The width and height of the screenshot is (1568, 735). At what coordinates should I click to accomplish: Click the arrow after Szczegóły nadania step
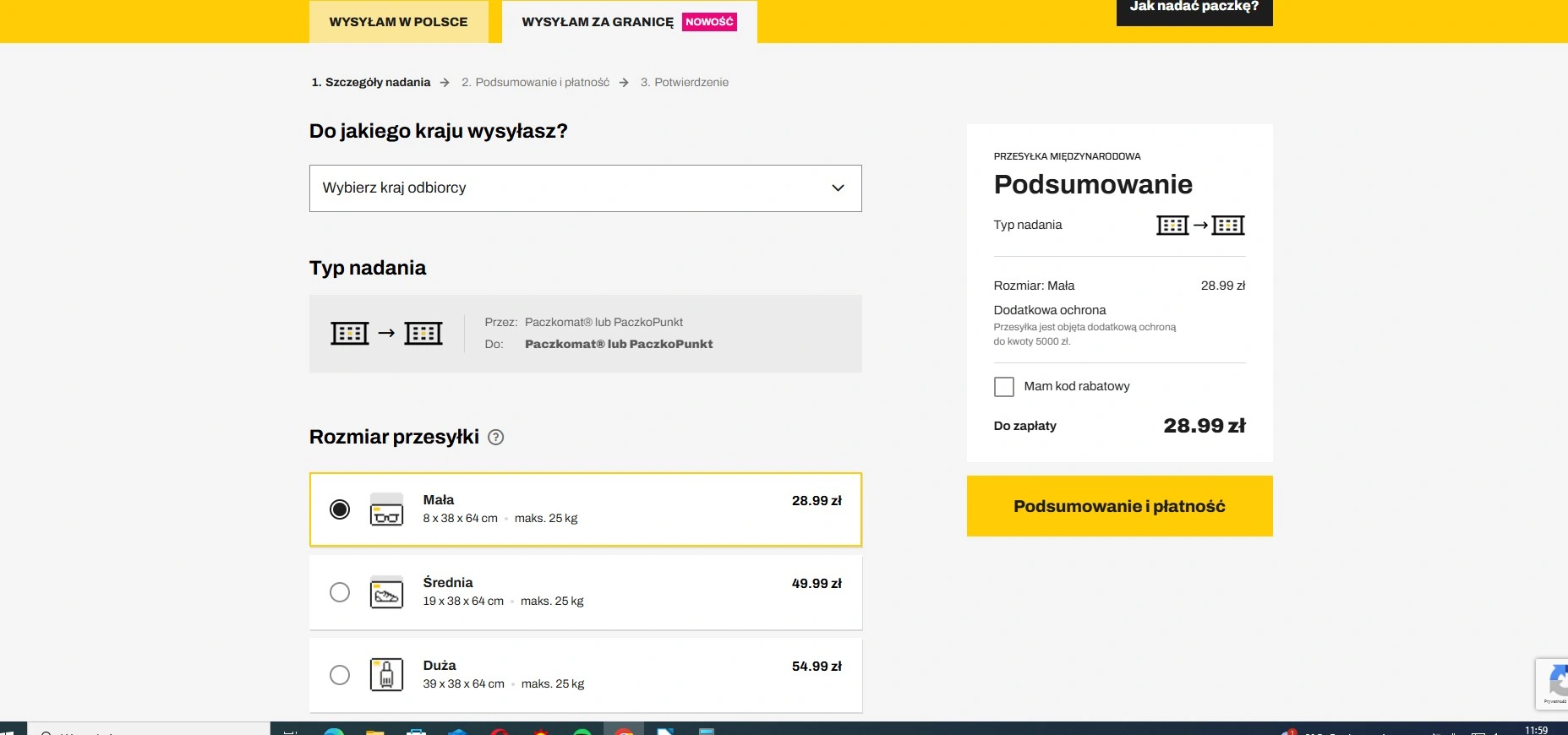point(445,83)
